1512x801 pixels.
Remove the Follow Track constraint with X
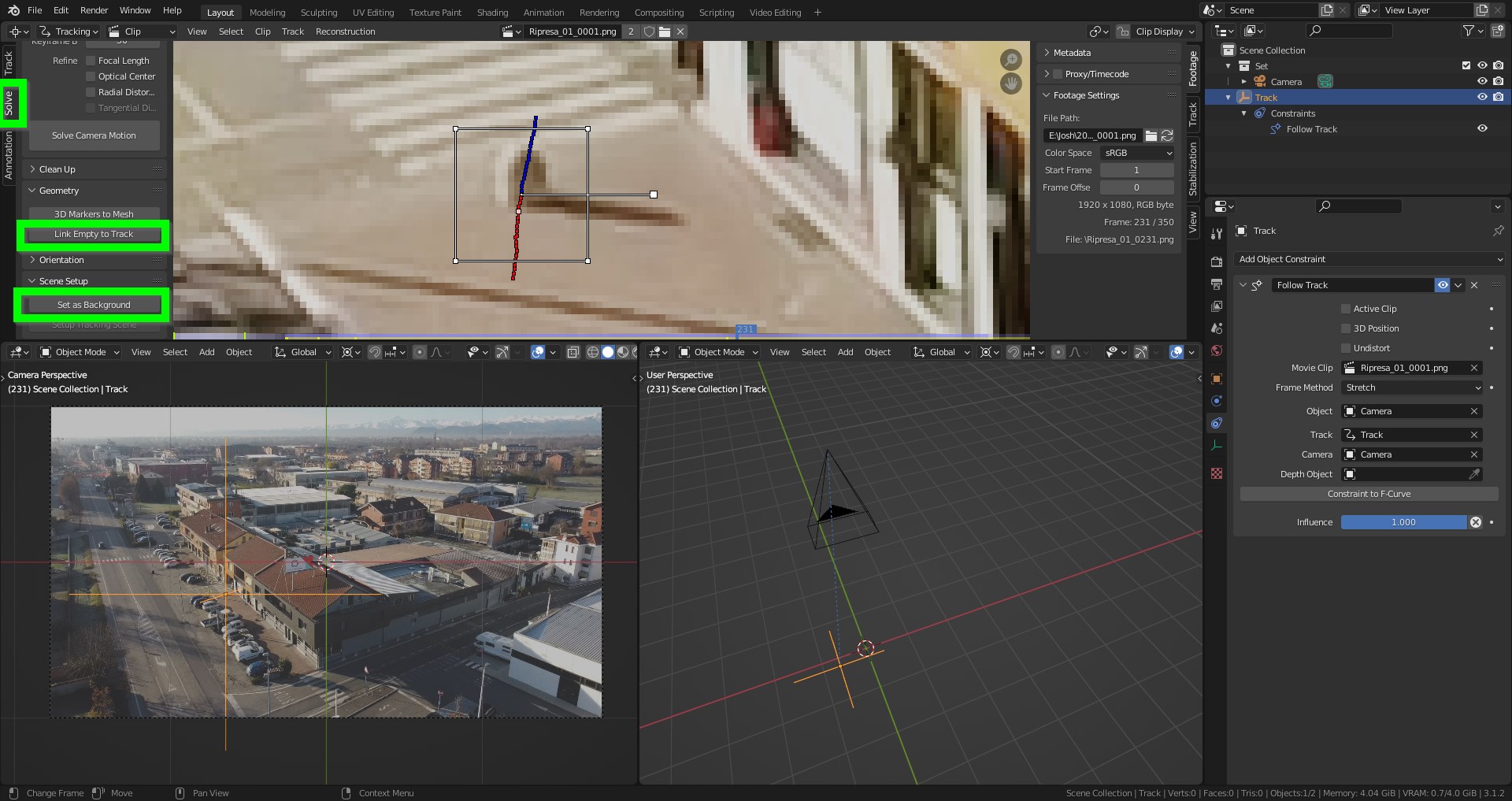coord(1474,285)
